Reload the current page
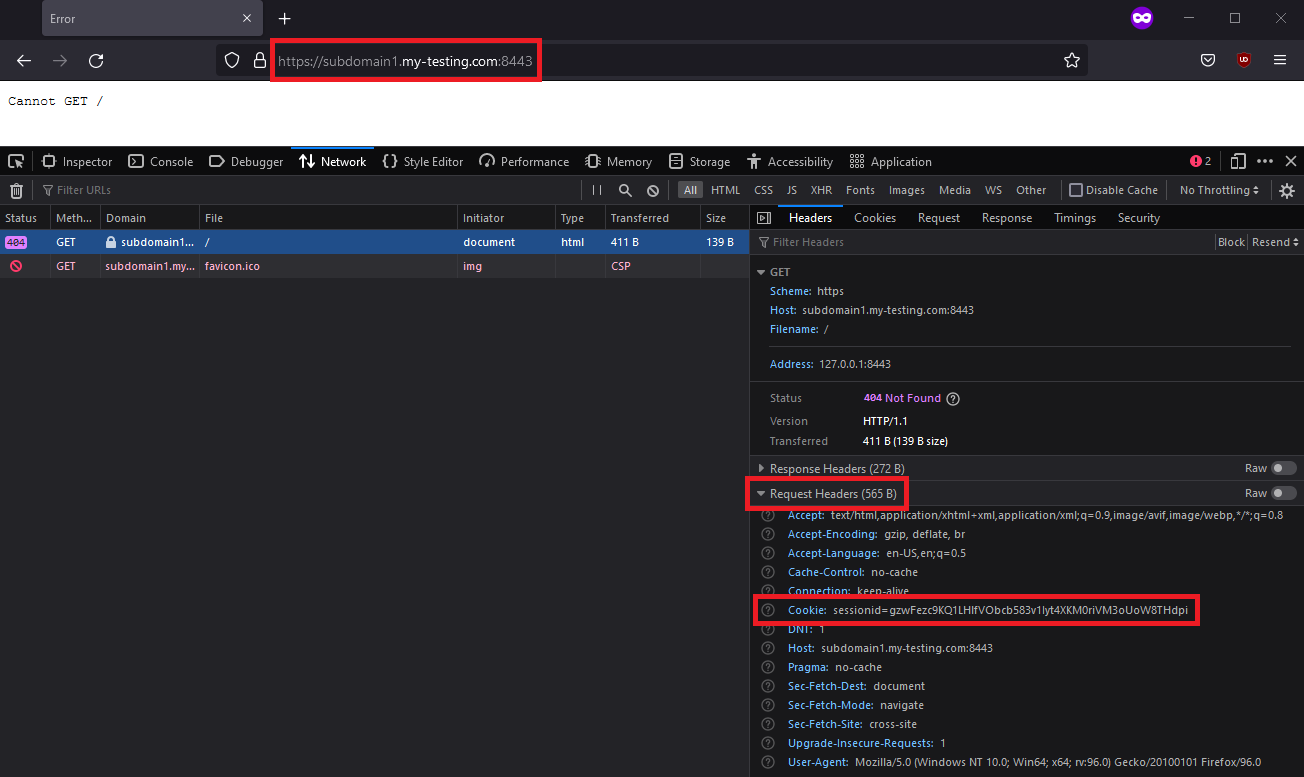 (96, 60)
